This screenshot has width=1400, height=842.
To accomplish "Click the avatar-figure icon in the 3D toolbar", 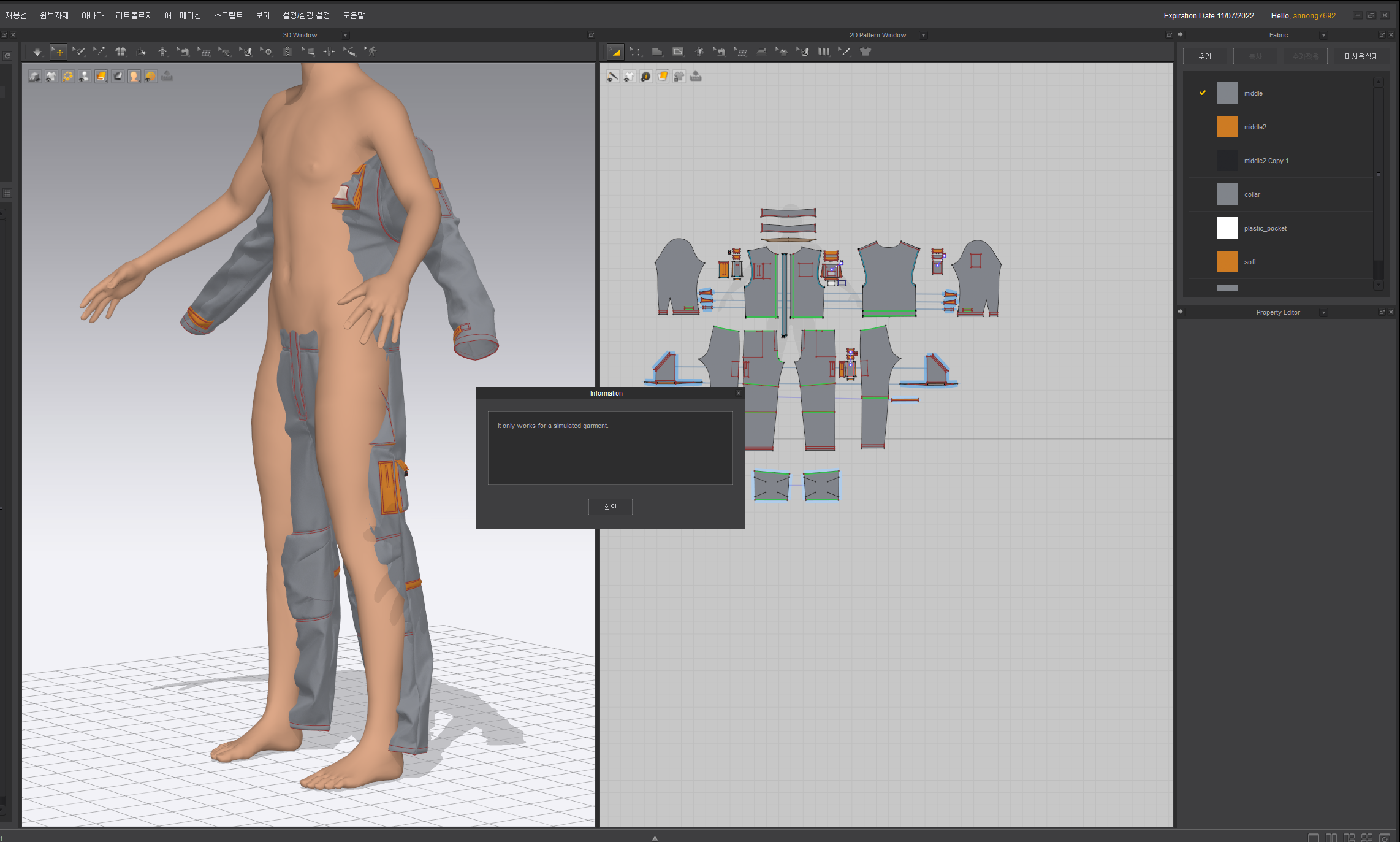I will [162, 52].
